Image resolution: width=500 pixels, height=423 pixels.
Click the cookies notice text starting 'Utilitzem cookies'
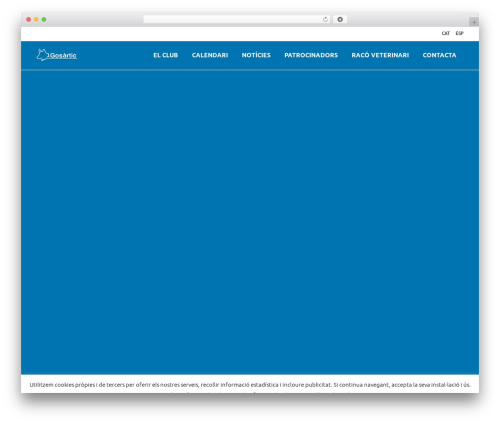click(250, 385)
